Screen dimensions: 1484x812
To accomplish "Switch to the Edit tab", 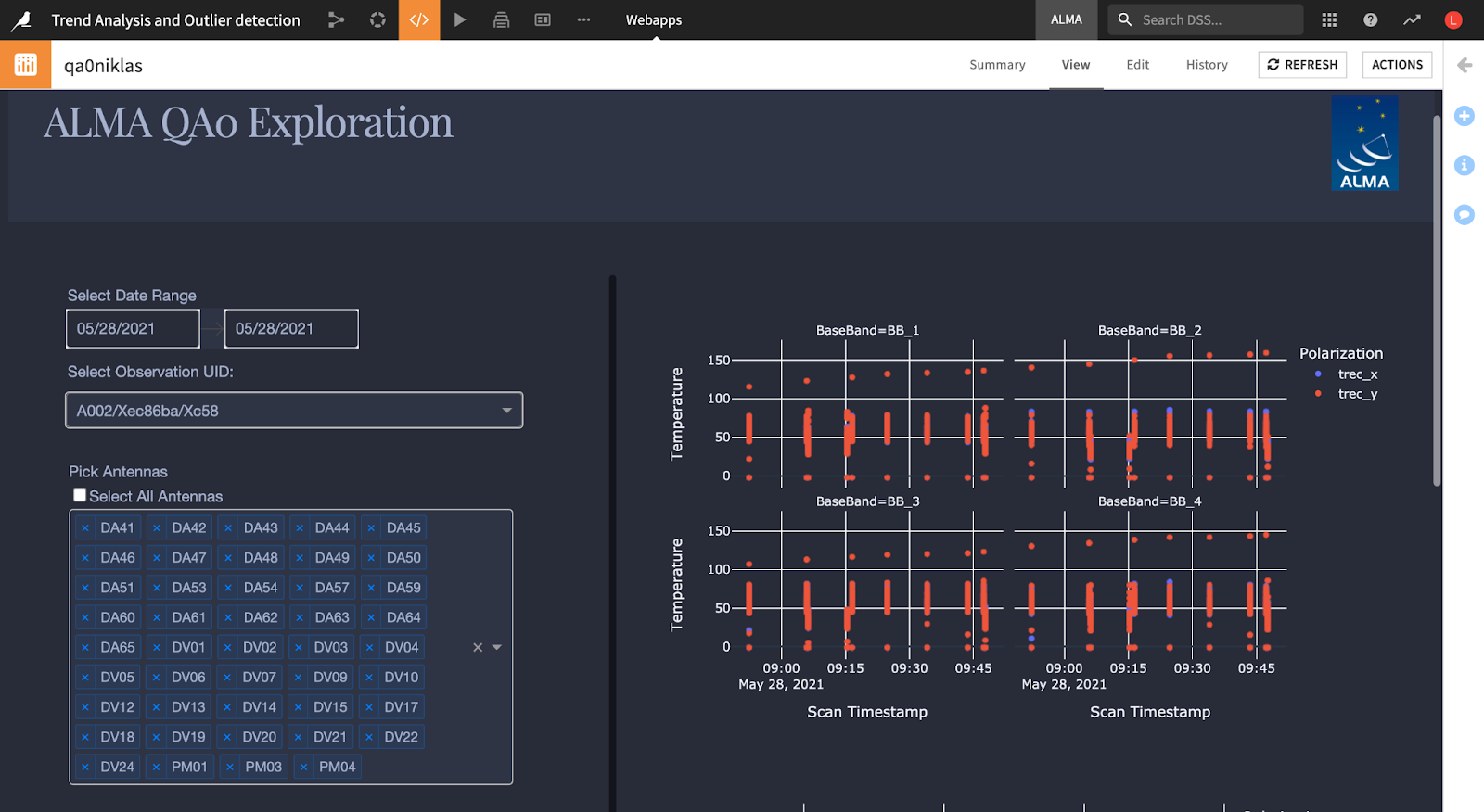I will [x=1138, y=65].
